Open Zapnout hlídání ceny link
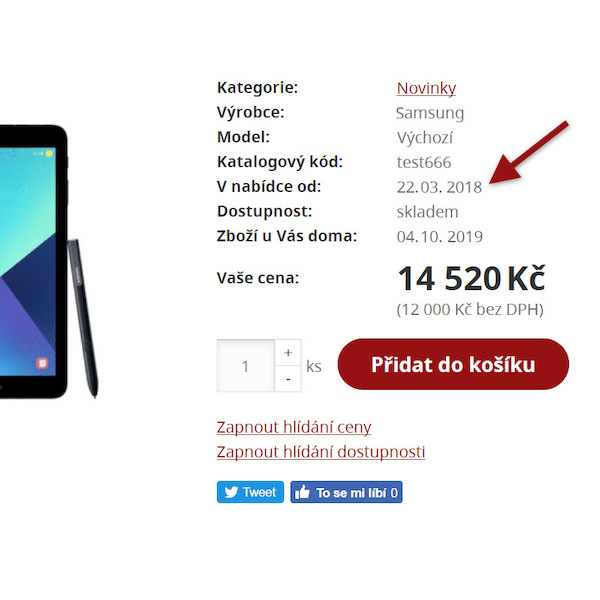The width and height of the screenshot is (600, 600). [294, 427]
